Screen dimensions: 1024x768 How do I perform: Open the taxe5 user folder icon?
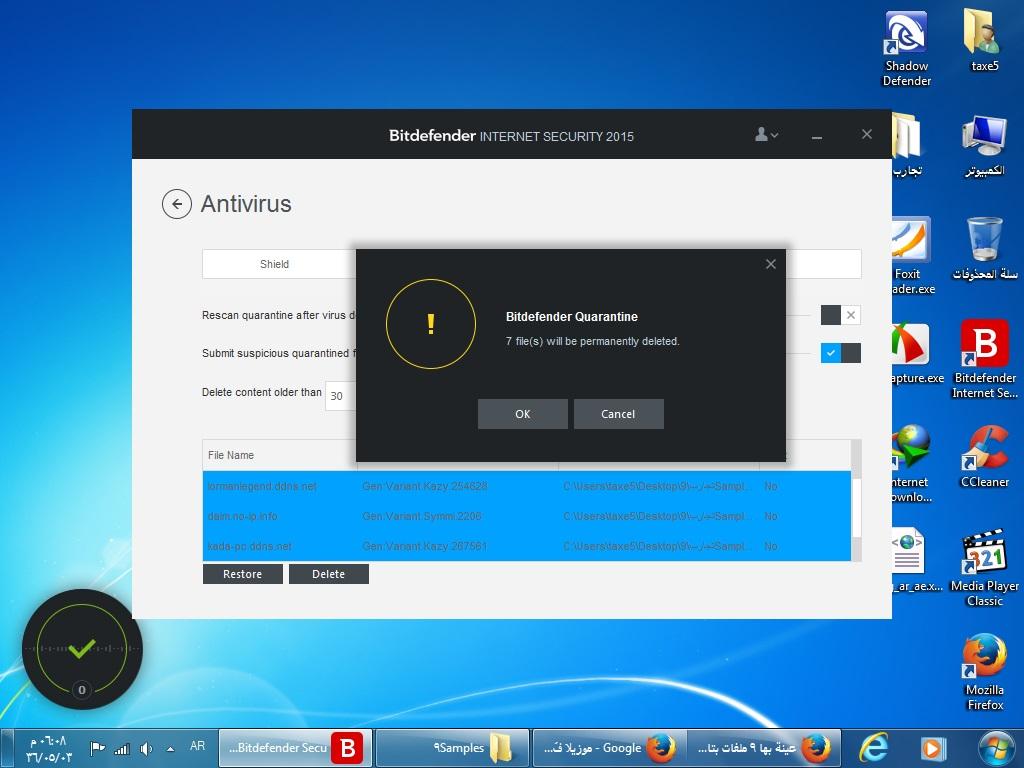point(984,40)
